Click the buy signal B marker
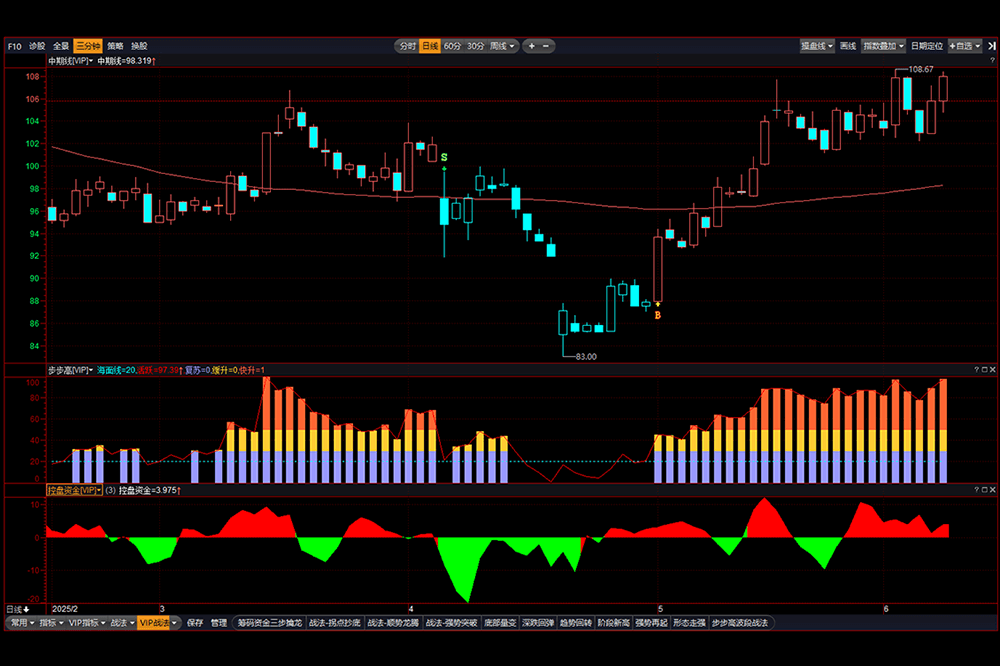Image resolution: width=1000 pixels, height=666 pixels. (657, 315)
